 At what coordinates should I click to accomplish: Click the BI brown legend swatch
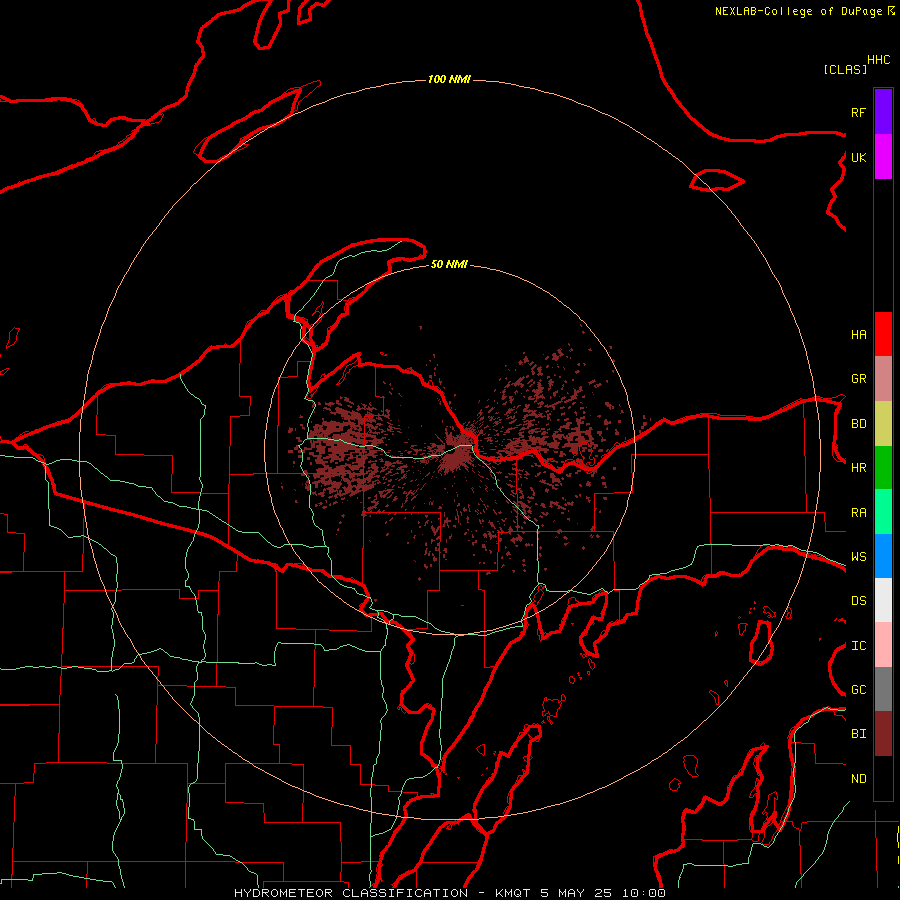[x=883, y=734]
